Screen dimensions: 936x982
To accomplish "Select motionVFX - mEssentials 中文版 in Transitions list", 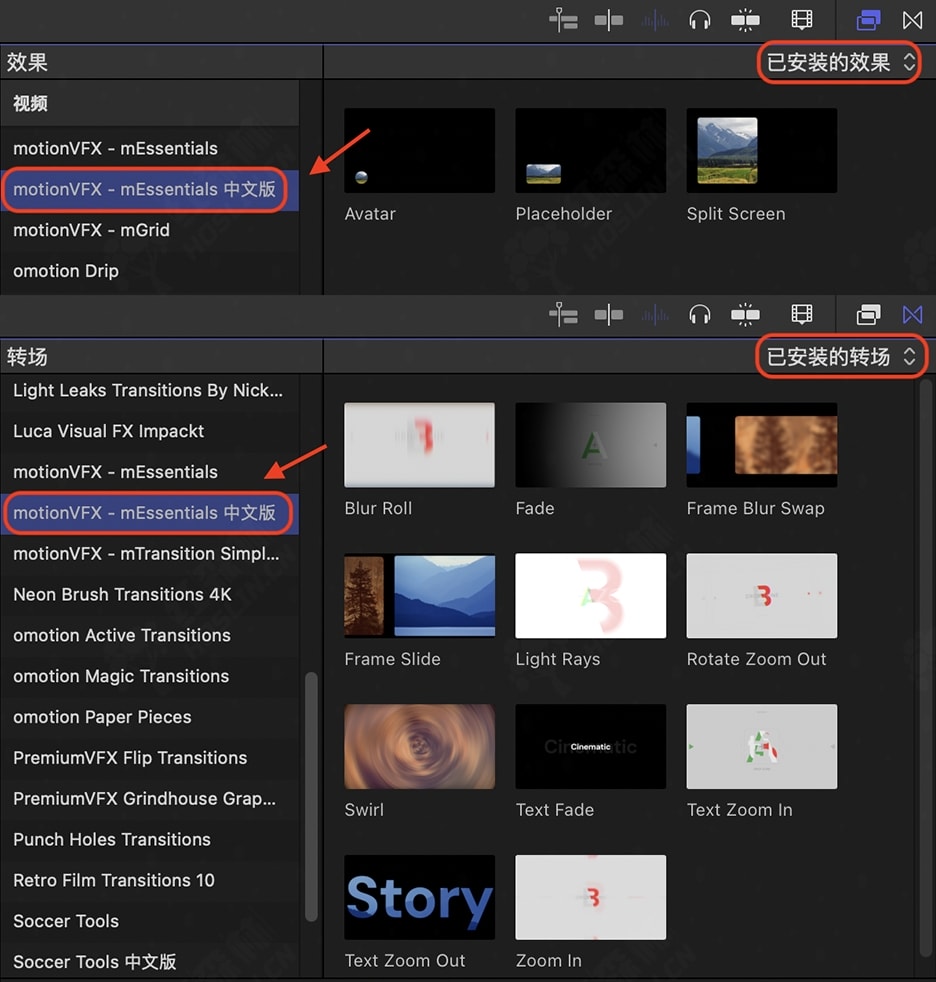I will pyautogui.click(x=150, y=513).
